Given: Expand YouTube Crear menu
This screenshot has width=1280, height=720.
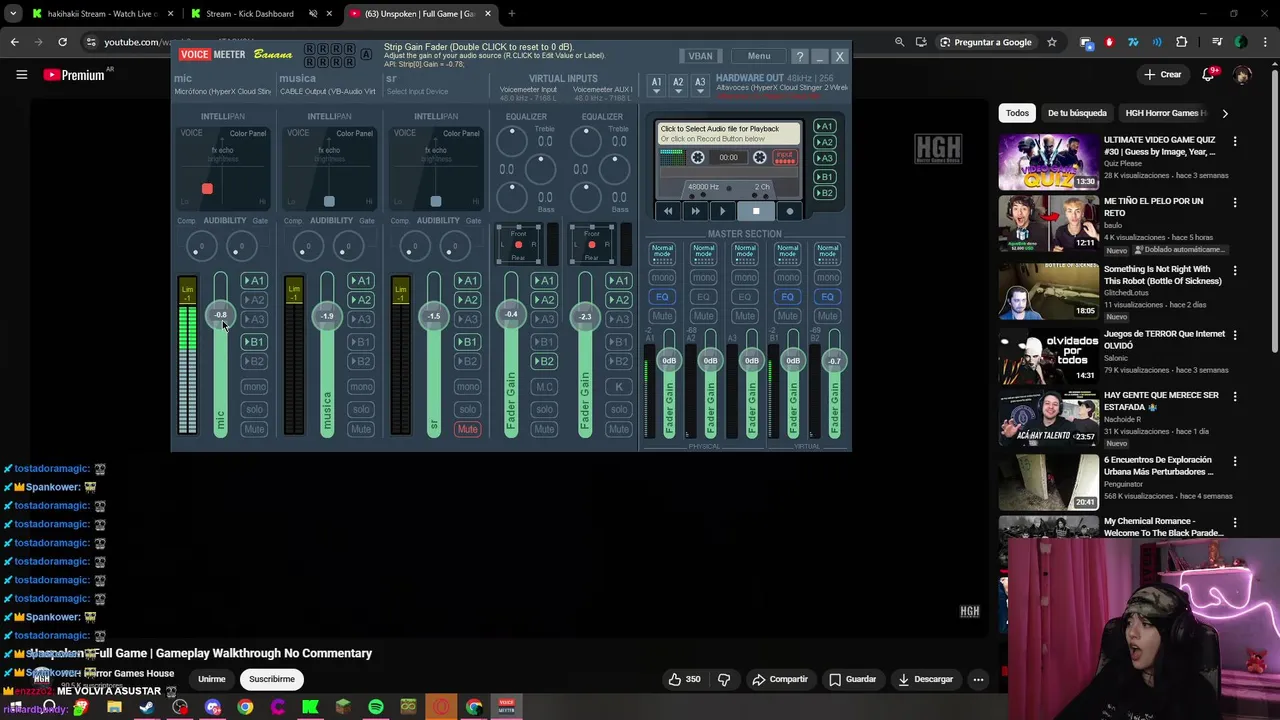Looking at the screenshot, I should point(1163,75).
